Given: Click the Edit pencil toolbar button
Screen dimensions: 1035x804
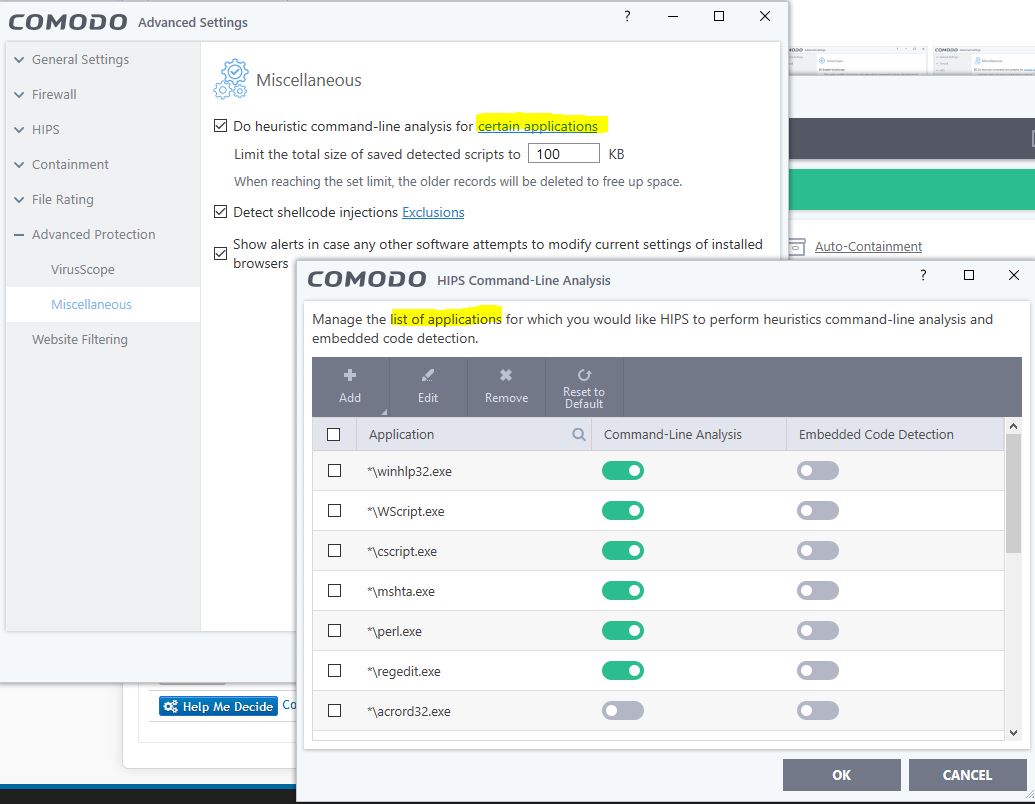Looking at the screenshot, I should [428, 387].
